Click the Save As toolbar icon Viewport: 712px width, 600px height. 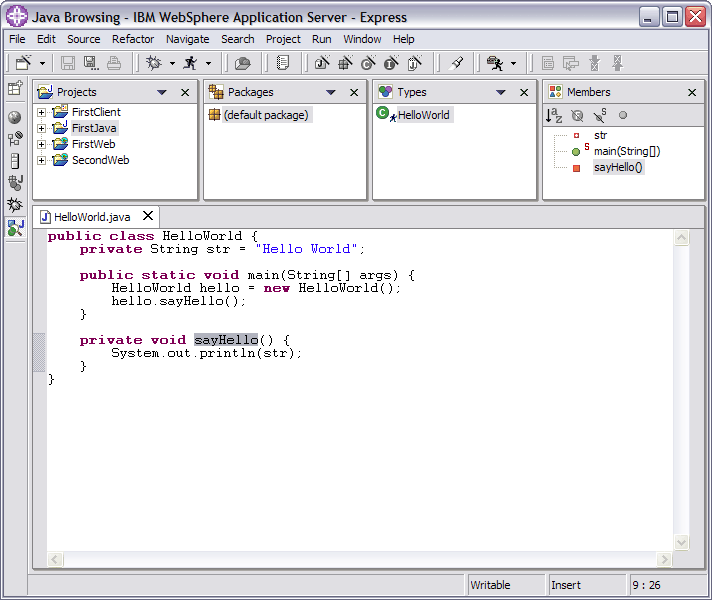click(x=91, y=63)
